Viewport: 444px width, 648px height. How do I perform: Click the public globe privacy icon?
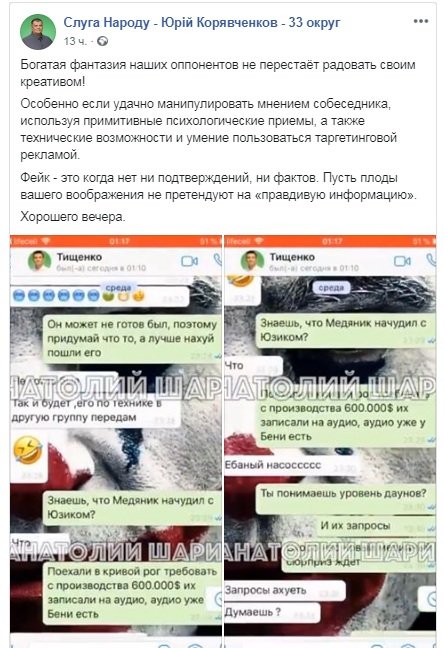[x=103, y=41]
